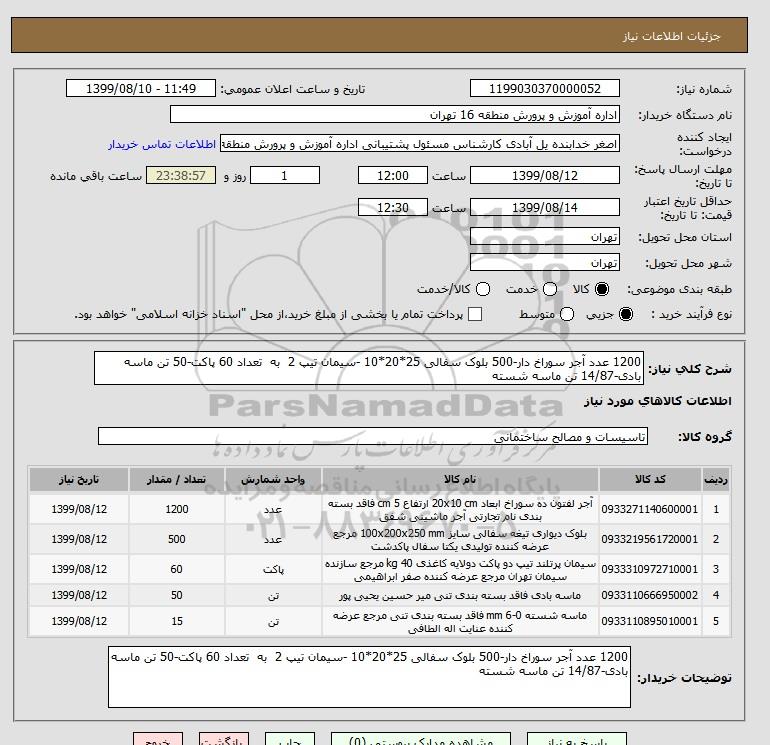Click item code 0933110666950002
Viewport: 770px width, 745px height.
tap(650, 595)
